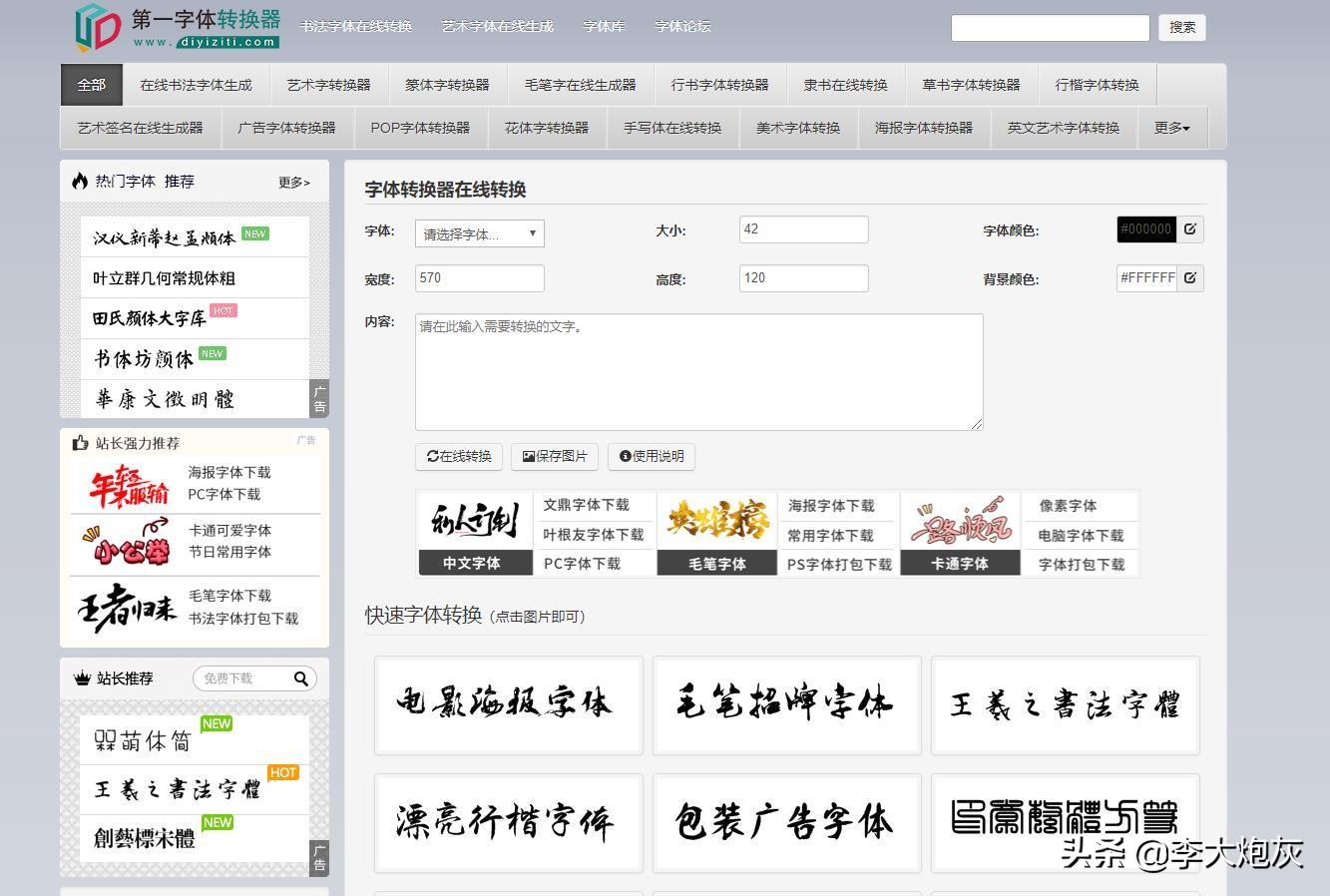Click the magnifier icon in the 免费下载 box
Viewport: 1330px width, 896px height.
(301, 678)
